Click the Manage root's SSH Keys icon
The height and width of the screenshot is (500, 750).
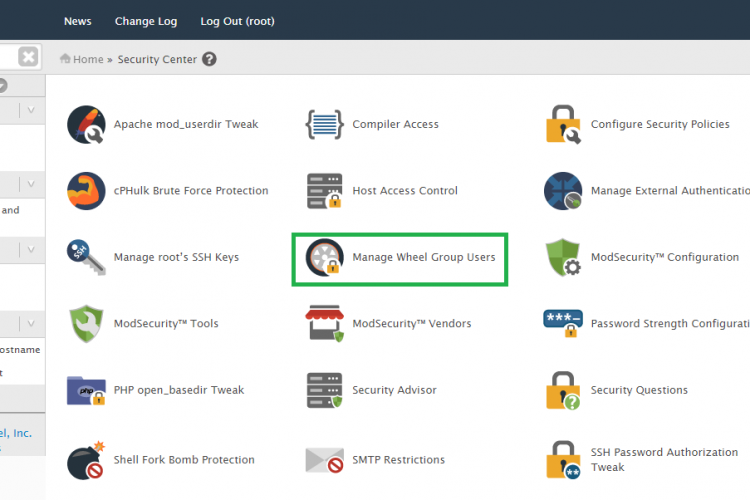[86, 257]
